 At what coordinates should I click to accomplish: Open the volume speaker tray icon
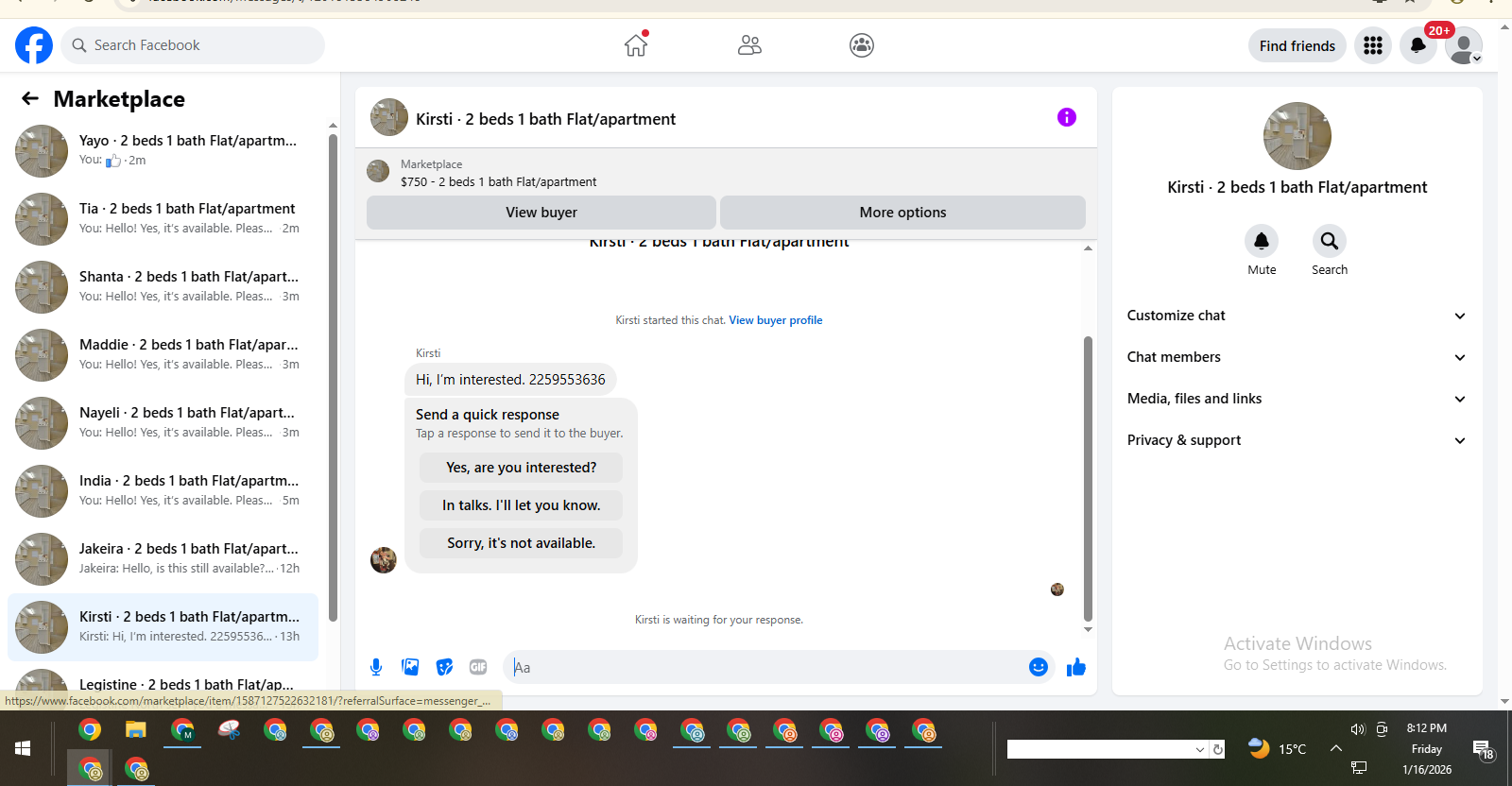point(1358,729)
